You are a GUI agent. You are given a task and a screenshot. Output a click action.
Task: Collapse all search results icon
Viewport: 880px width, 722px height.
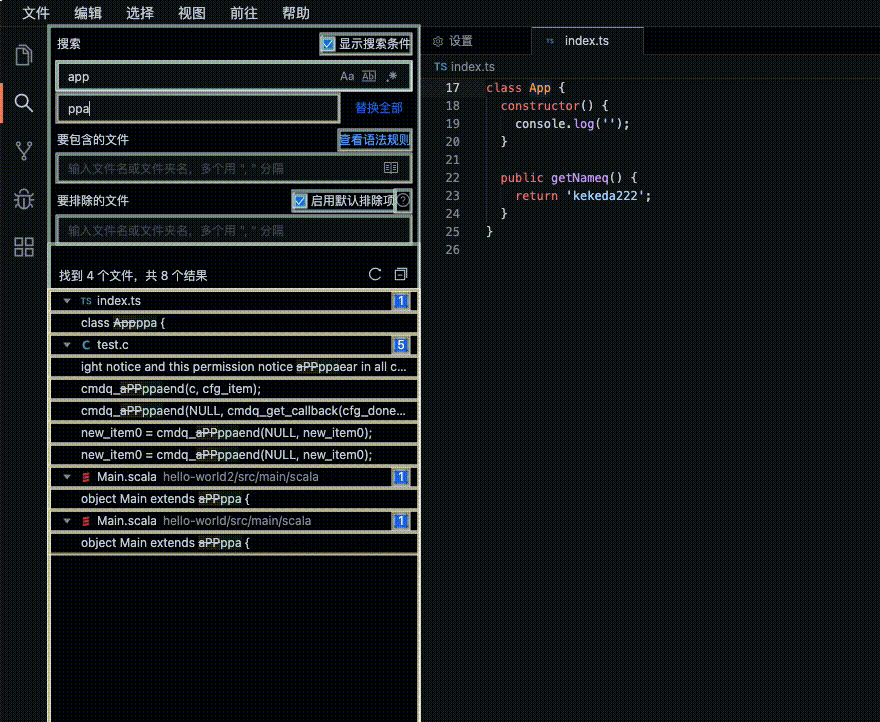[401, 274]
